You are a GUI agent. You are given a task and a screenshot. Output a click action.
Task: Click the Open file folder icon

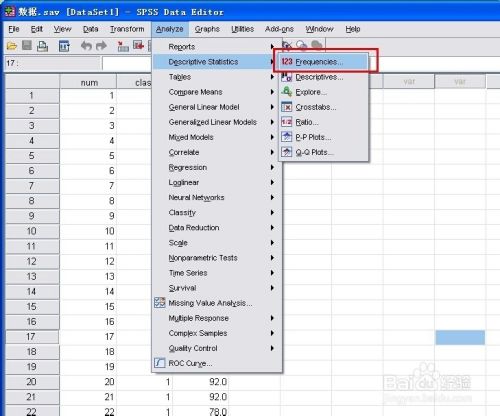point(12,46)
